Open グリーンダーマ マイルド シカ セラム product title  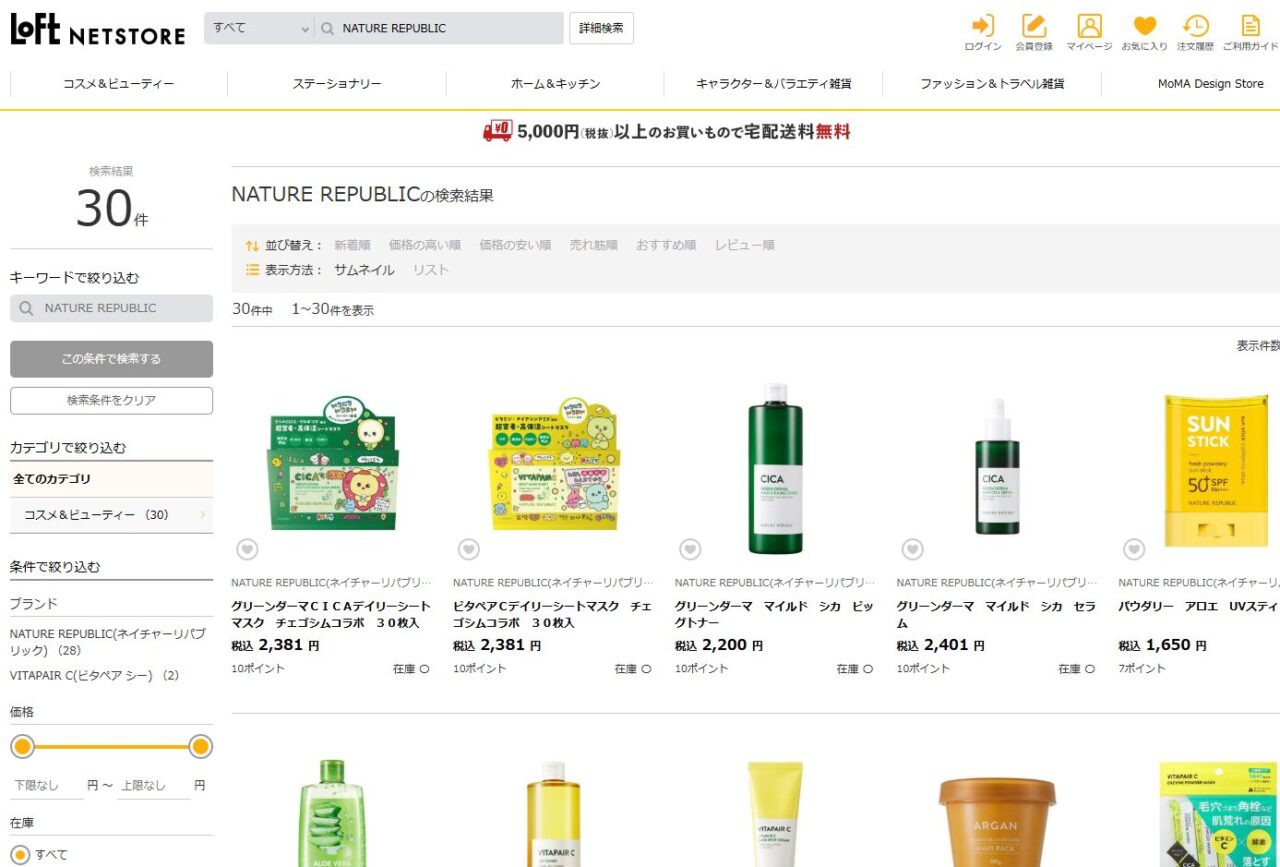[996, 615]
